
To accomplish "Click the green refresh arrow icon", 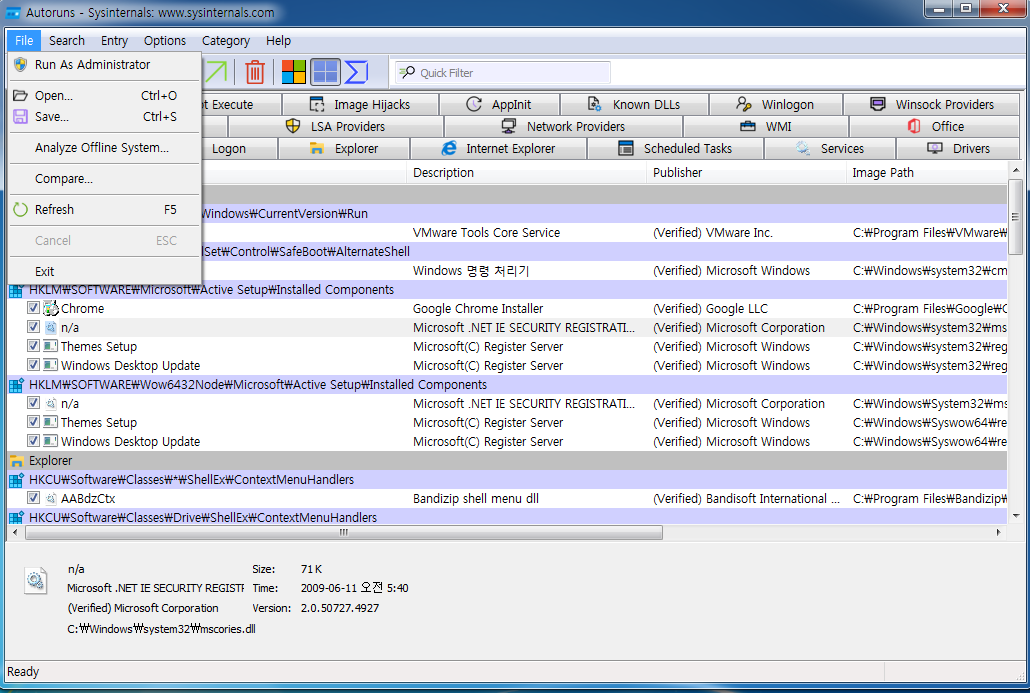I will click(x=20, y=210).
